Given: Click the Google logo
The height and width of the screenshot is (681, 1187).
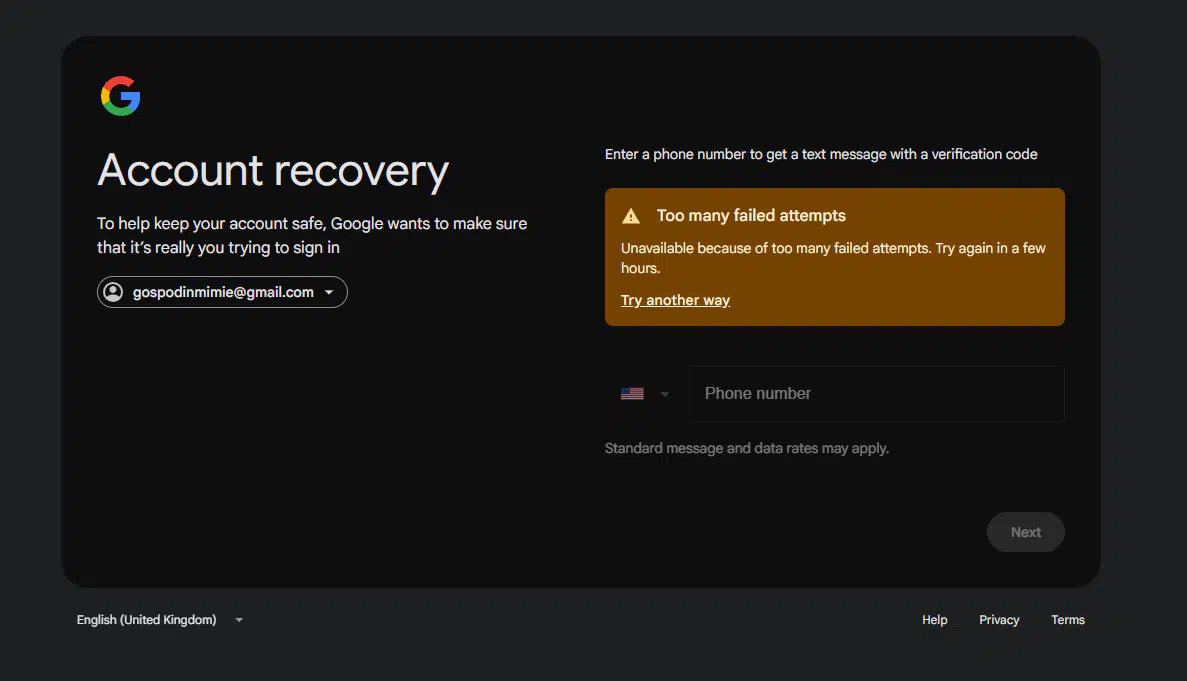Looking at the screenshot, I should tap(120, 96).
